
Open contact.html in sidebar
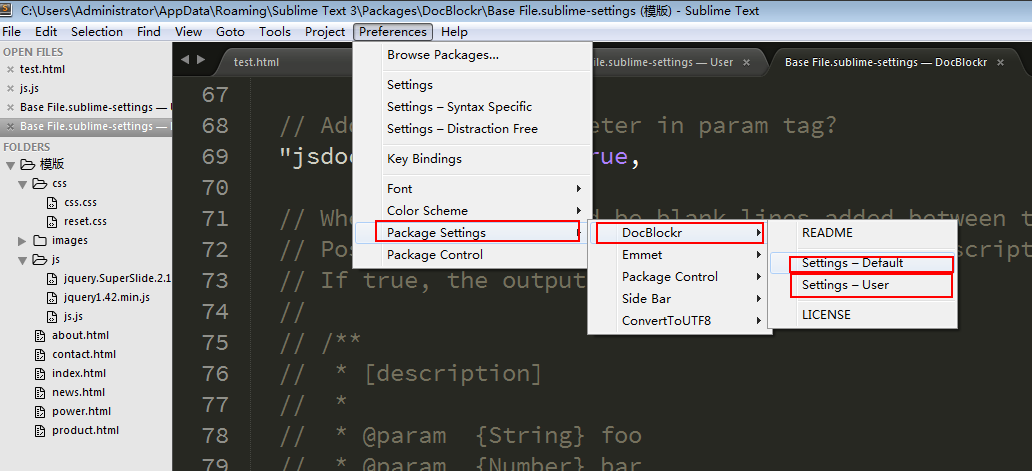point(84,355)
